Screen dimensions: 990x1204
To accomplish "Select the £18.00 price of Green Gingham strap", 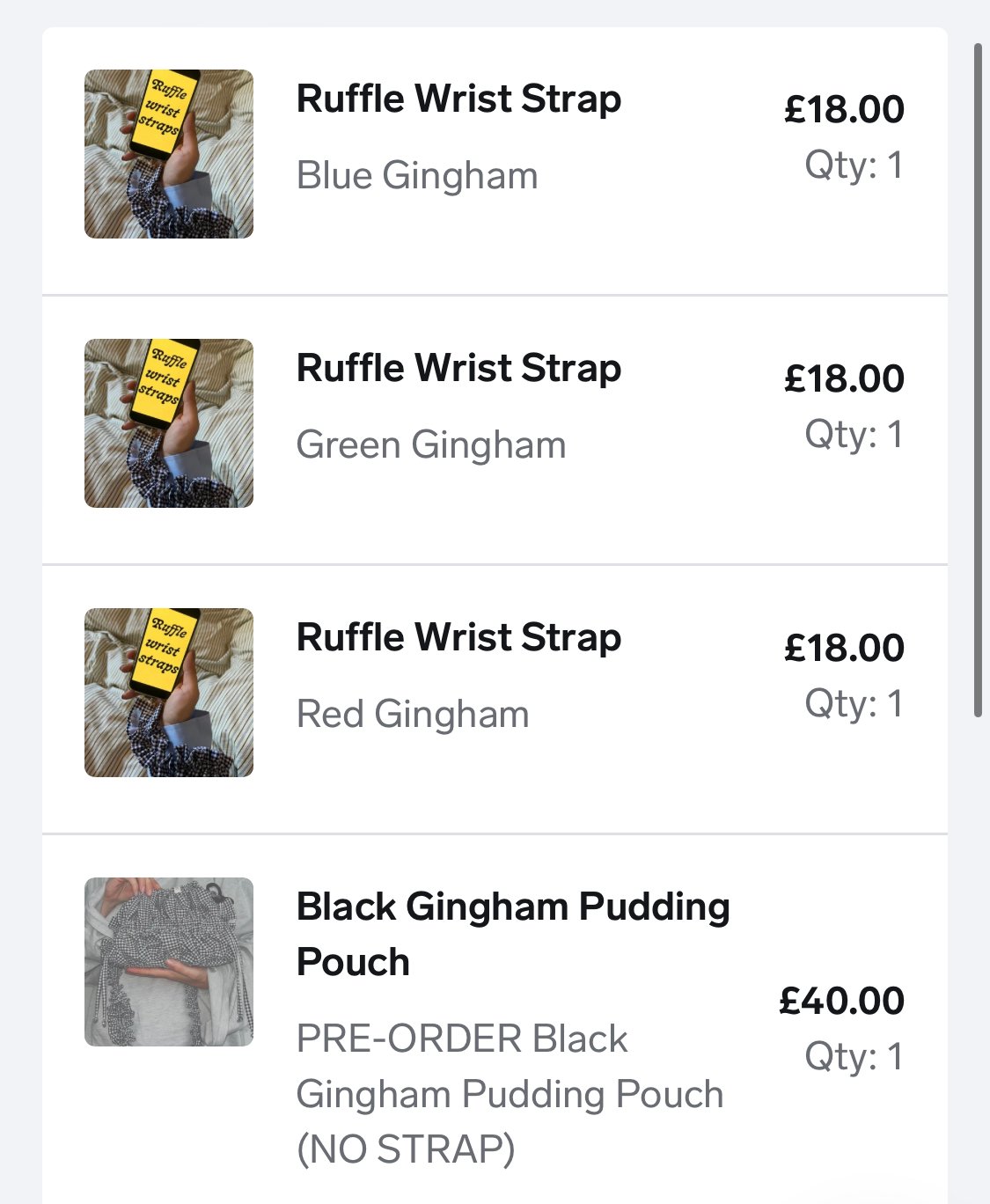I will click(844, 378).
